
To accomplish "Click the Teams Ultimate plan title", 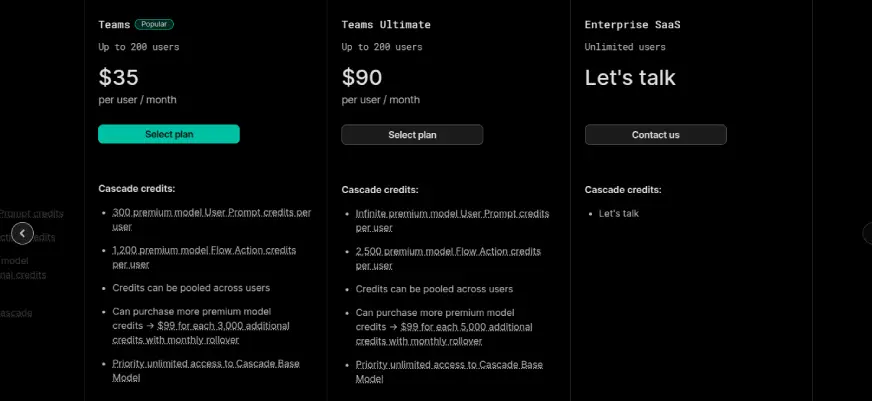I will point(386,24).
